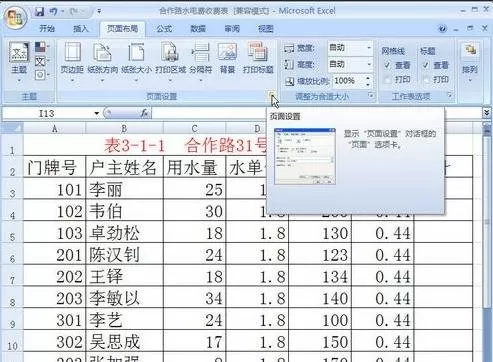Screen dimensions: 493x362
Task: Open the 分隔符 breaks menu
Action: [201, 62]
